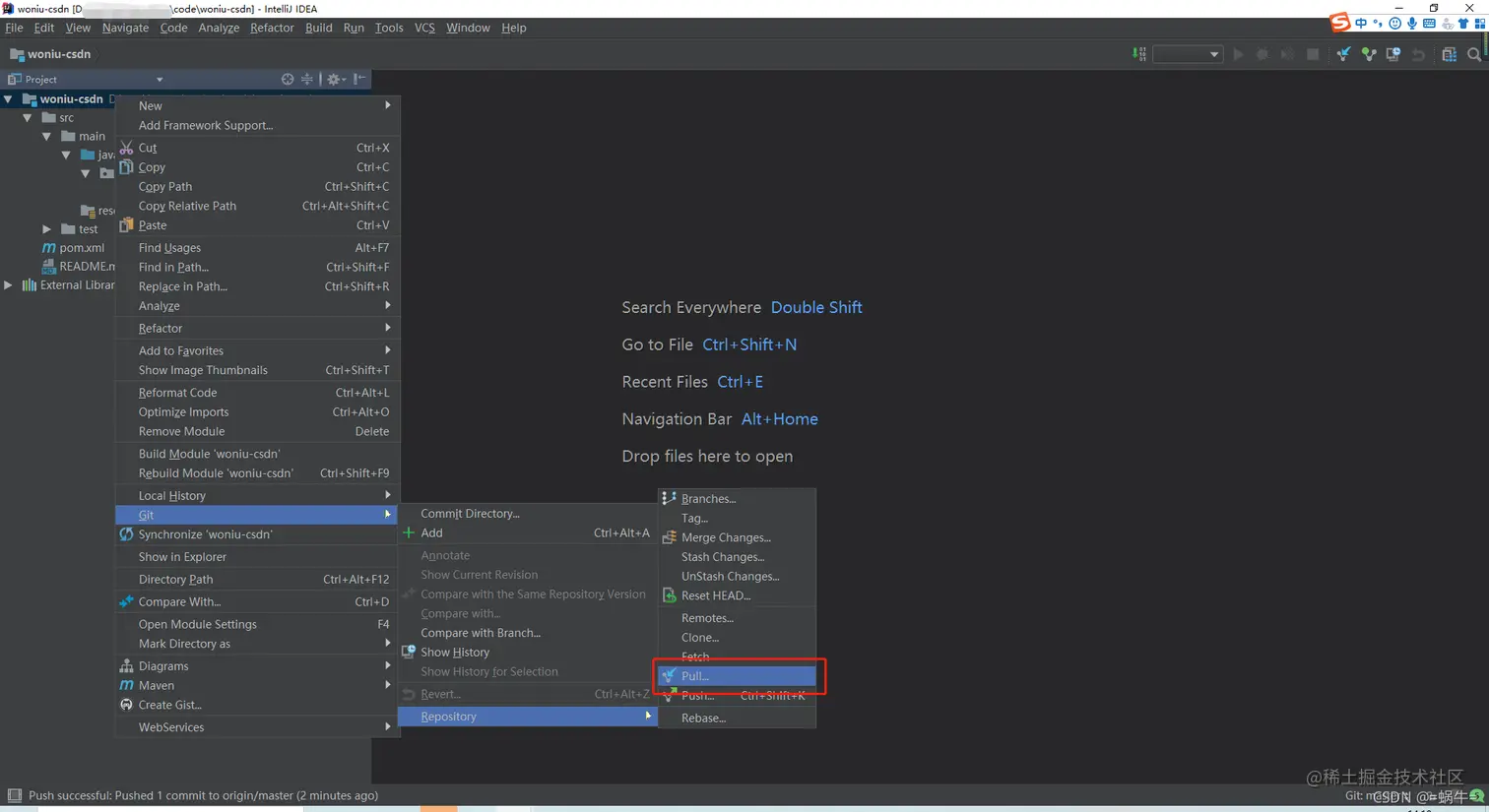Click Rebase... entry

tap(737, 718)
